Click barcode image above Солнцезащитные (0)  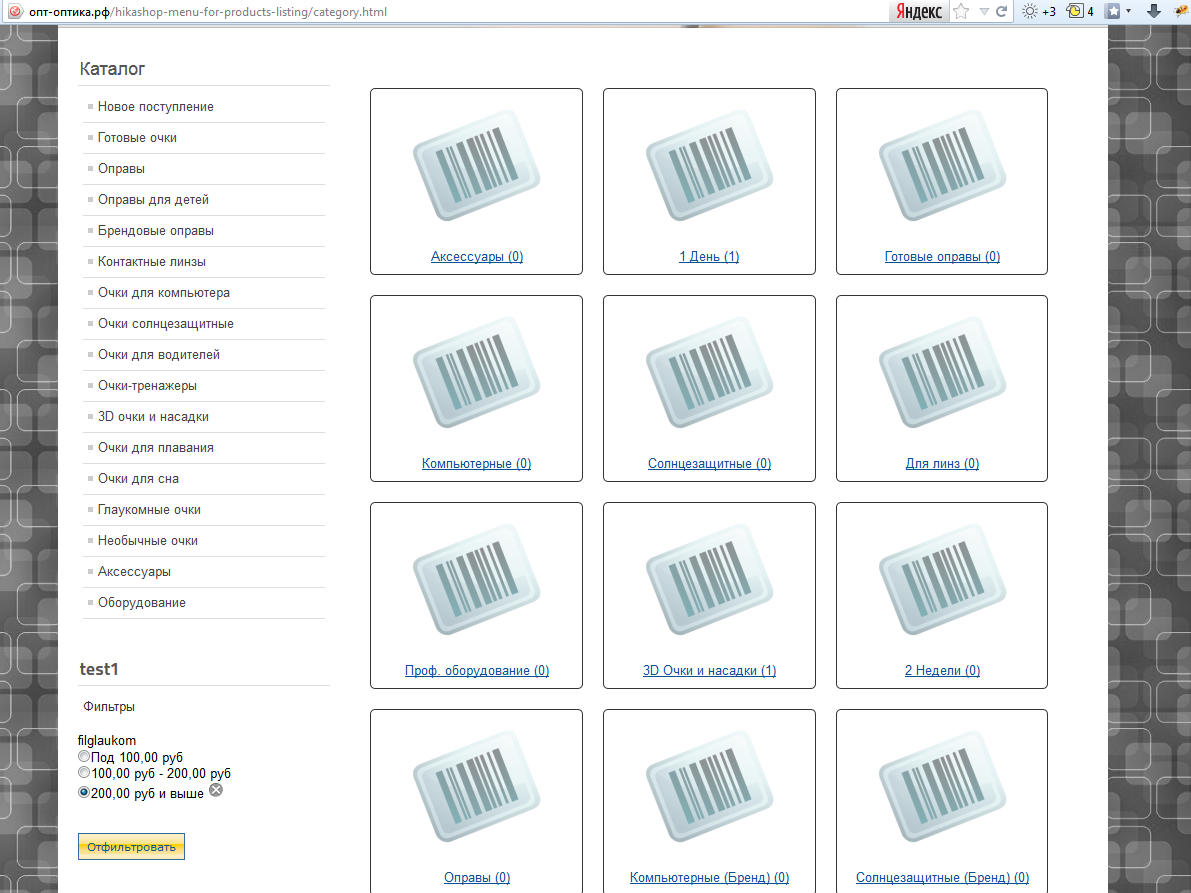709,373
